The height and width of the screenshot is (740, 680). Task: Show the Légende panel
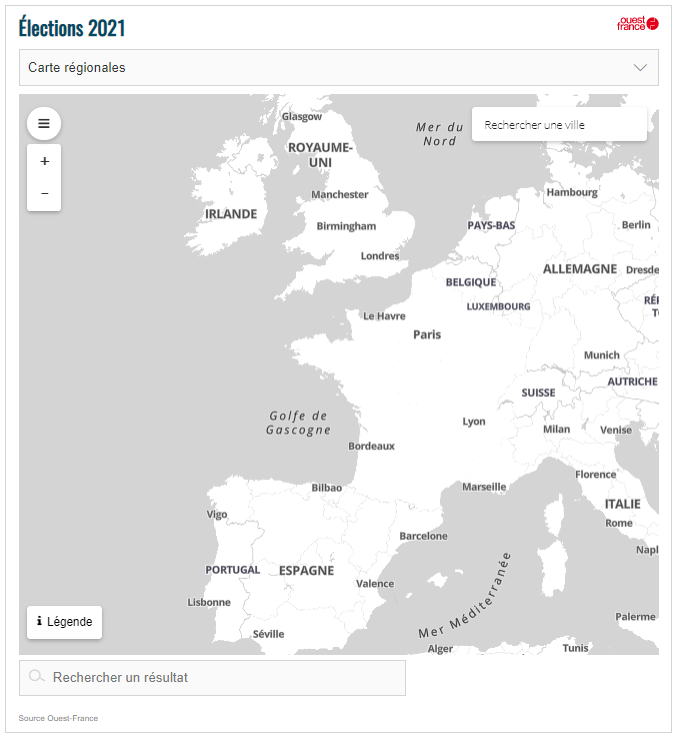click(64, 622)
